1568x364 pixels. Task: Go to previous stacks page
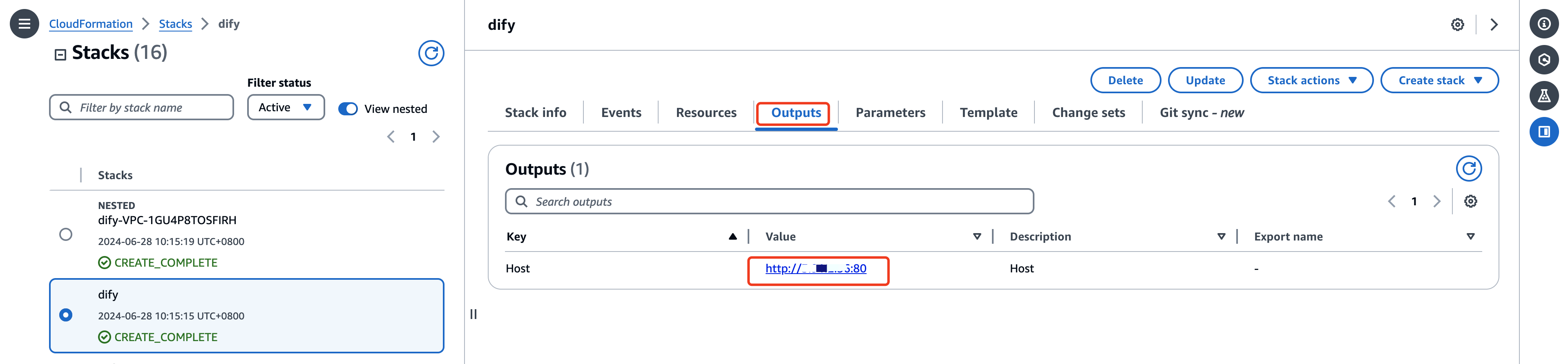coord(391,137)
